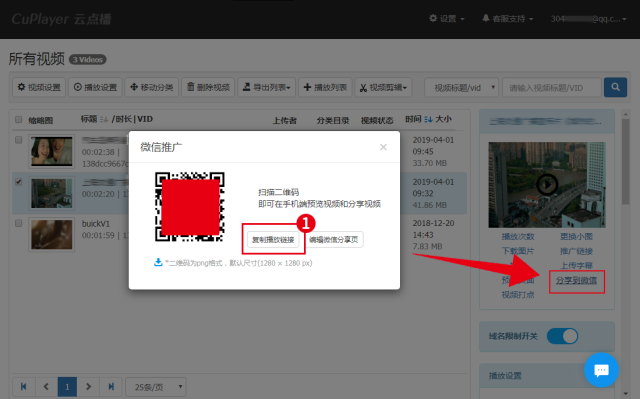This screenshot has width=640, height=399.
Task: Open the blue chat support bubble
Action: tap(601, 370)
